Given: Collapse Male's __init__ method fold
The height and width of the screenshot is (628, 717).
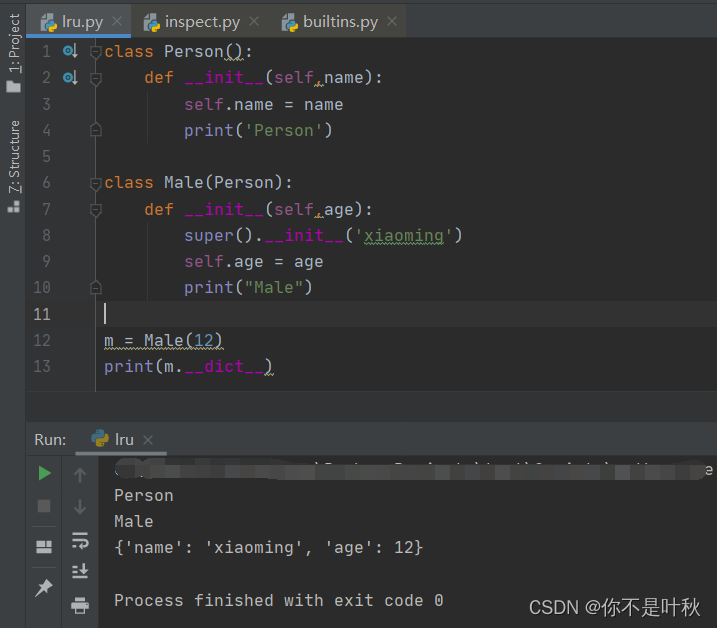Looking at the screenshot, I should tap(96, 210).
